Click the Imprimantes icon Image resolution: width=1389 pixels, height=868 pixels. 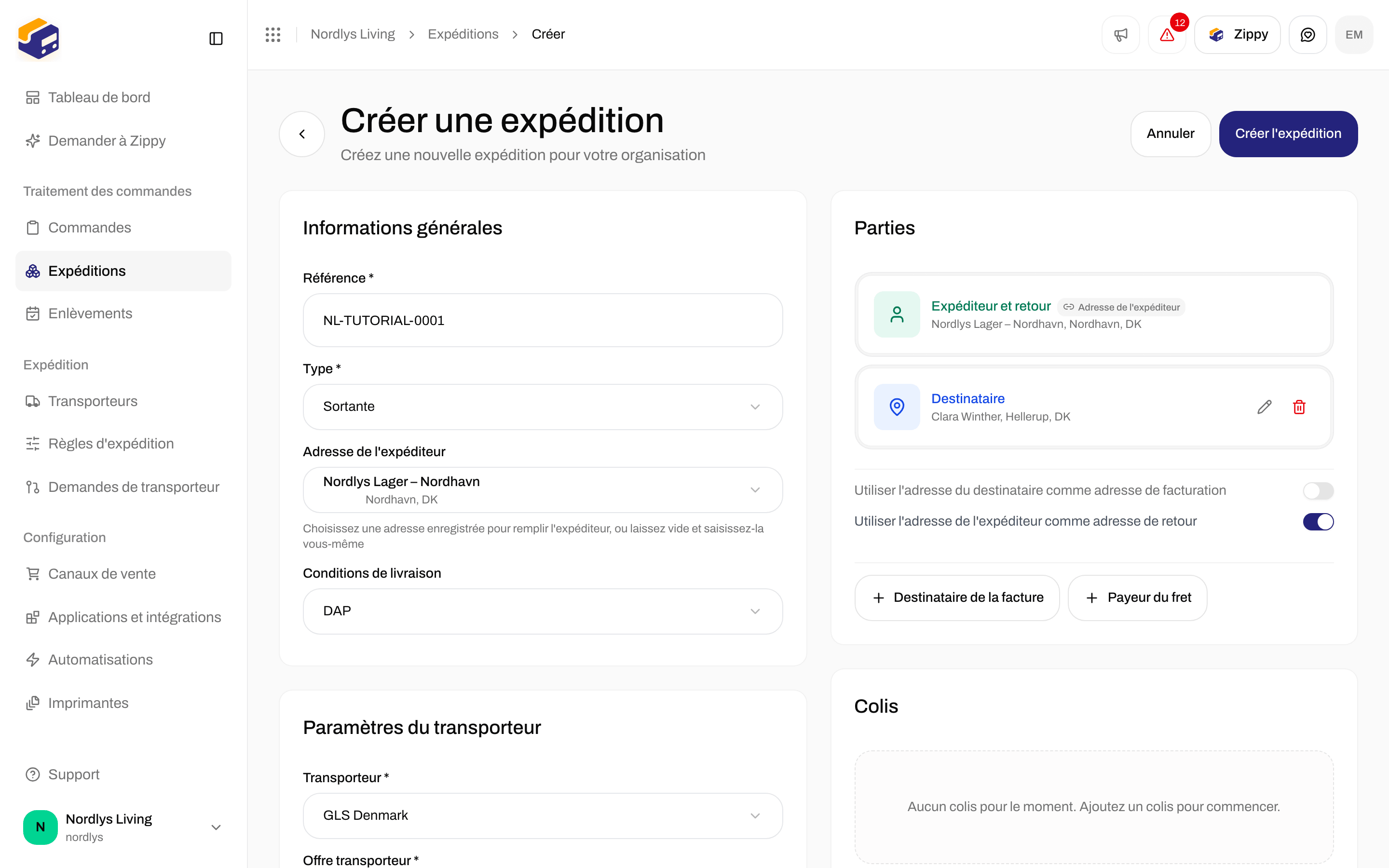coord(33,703)
